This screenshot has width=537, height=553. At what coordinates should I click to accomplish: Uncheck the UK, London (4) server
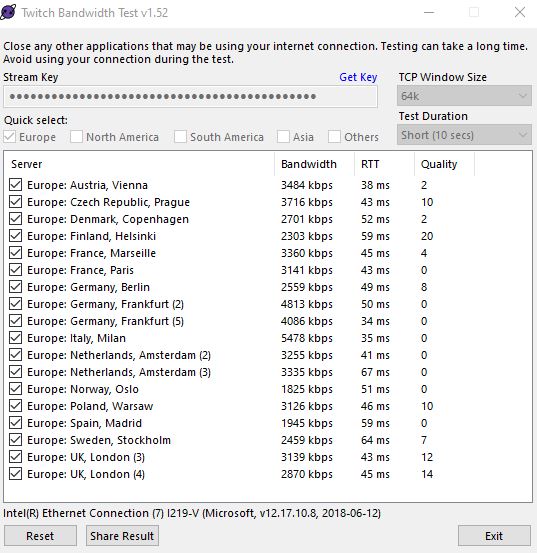tap(16, 474)
